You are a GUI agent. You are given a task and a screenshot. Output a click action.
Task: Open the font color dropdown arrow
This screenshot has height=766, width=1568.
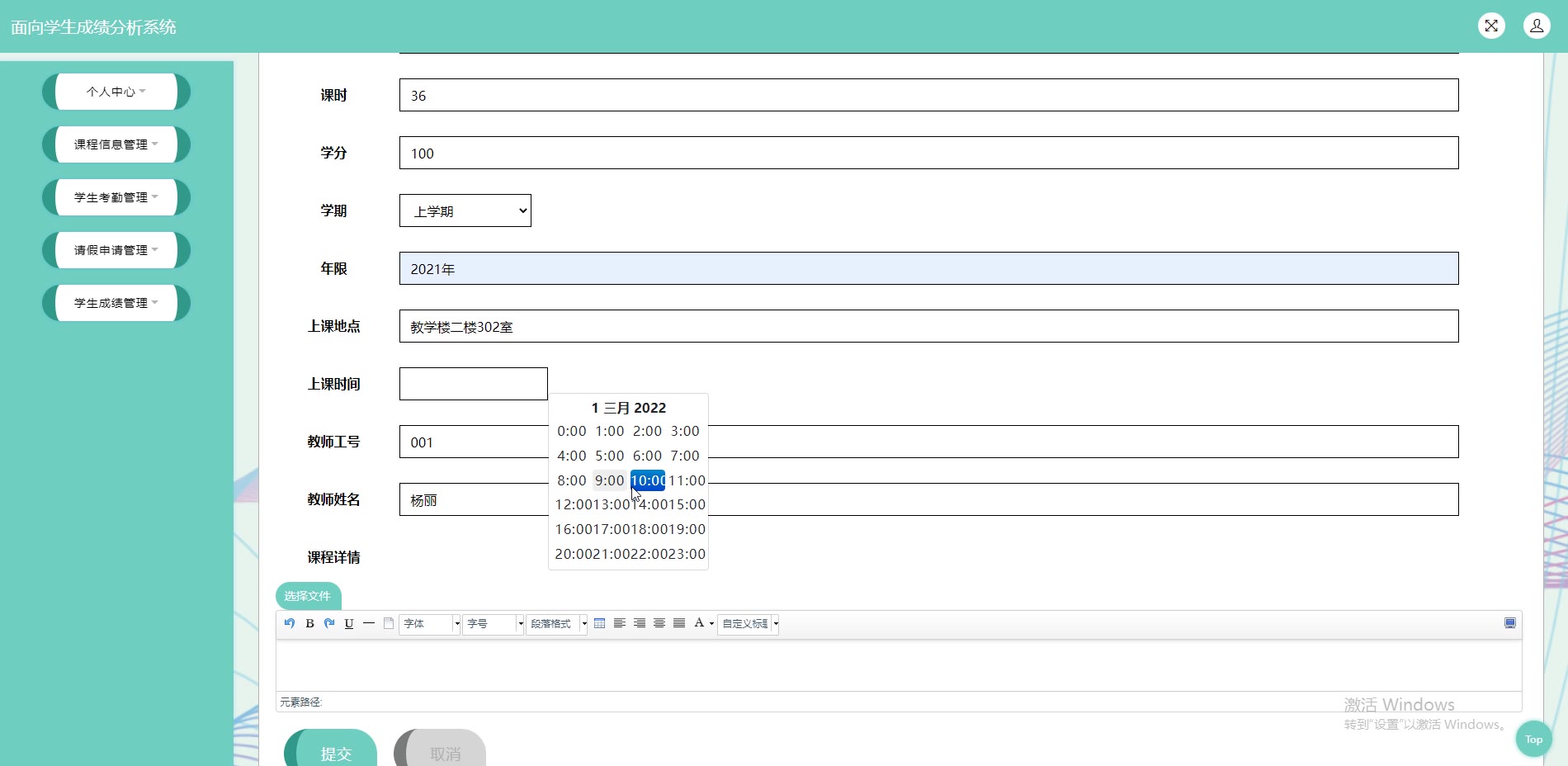point(711,624)
